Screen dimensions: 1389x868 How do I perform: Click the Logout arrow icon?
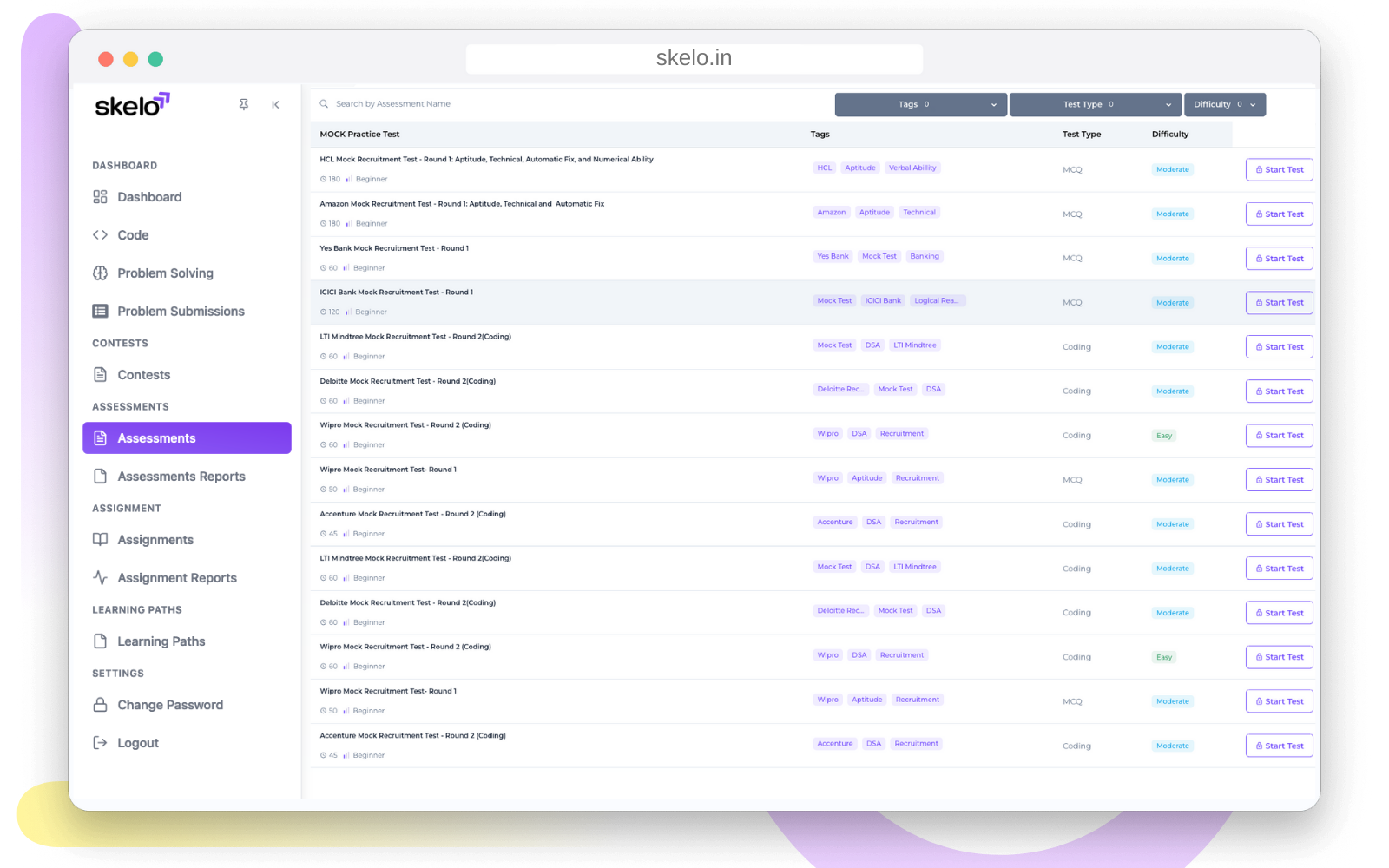click(100, 743)
